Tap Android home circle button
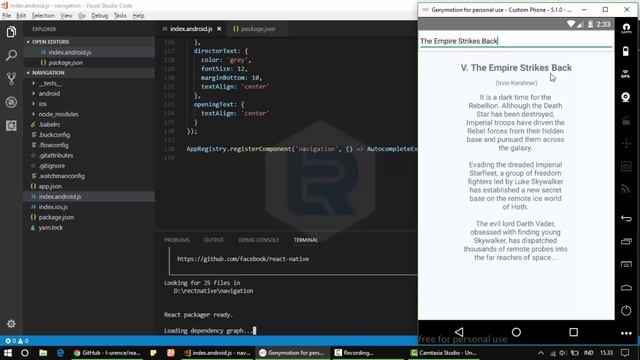The width and height of the screenshot is (640, 360). click(x=516, y=332)
